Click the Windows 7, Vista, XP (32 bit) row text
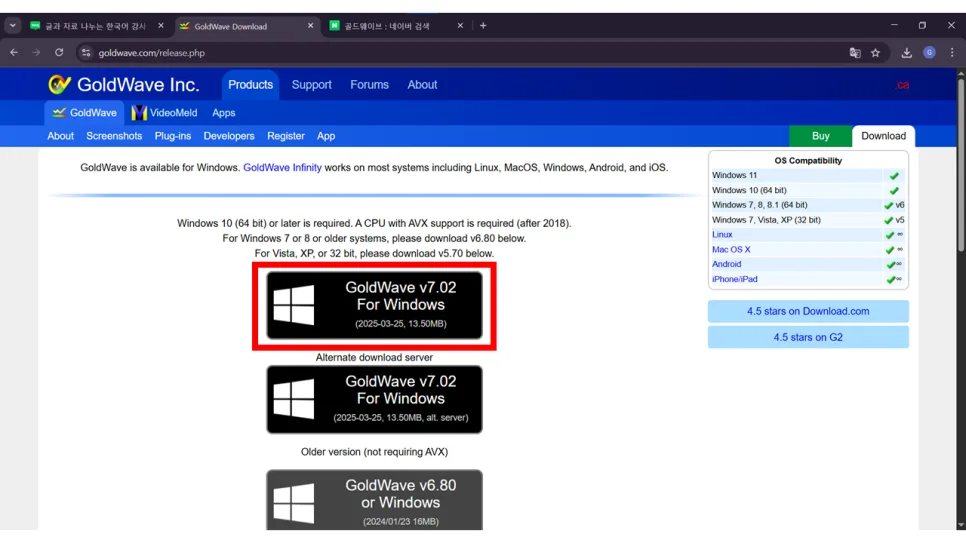Image resolution: width=966 pixels, height=543 pixels. (x=766, y=220)
